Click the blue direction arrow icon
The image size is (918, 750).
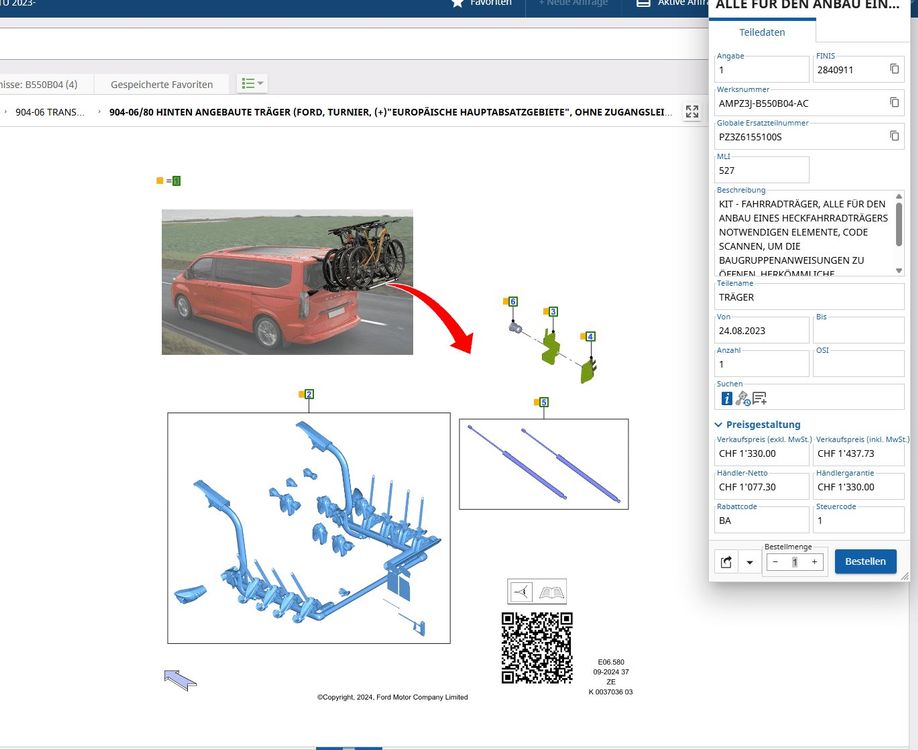click(x=180, y=680)
